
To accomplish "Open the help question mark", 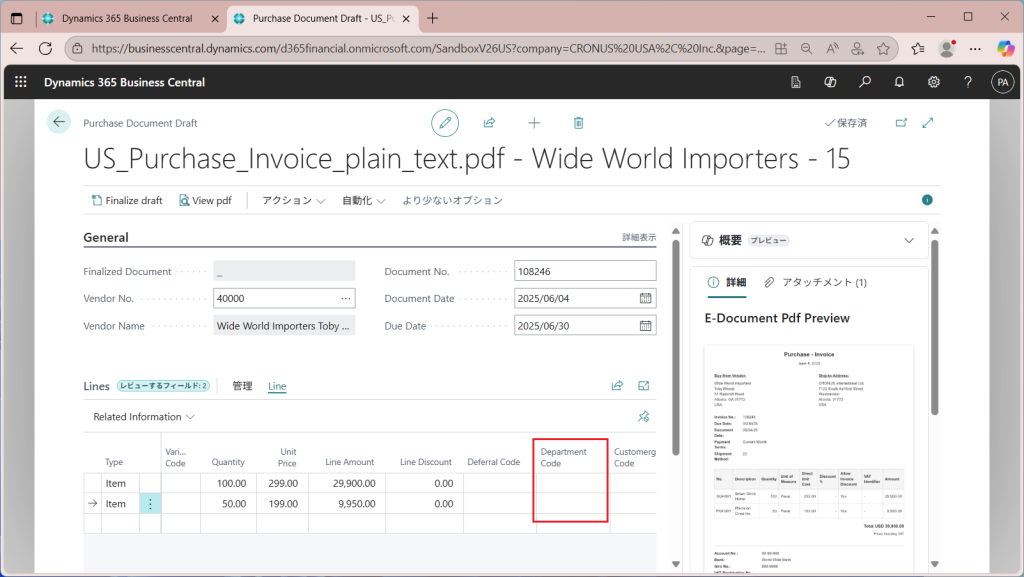I will (x=968, y=82).
